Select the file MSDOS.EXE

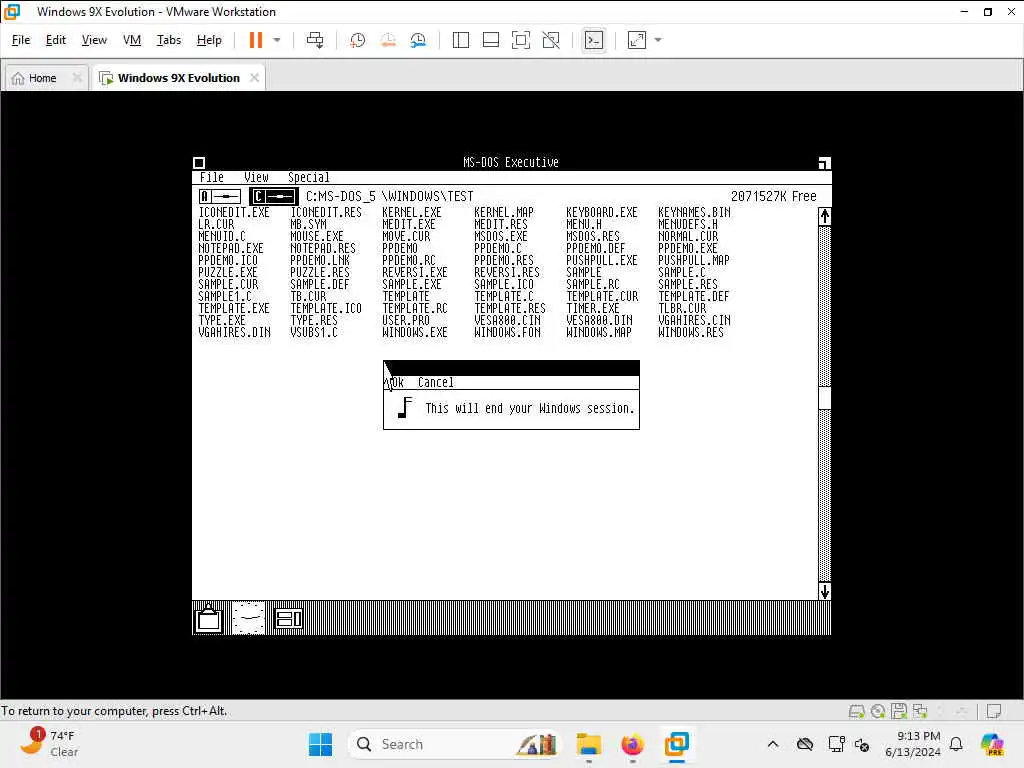pyautogui.click(x=500, y=236)
